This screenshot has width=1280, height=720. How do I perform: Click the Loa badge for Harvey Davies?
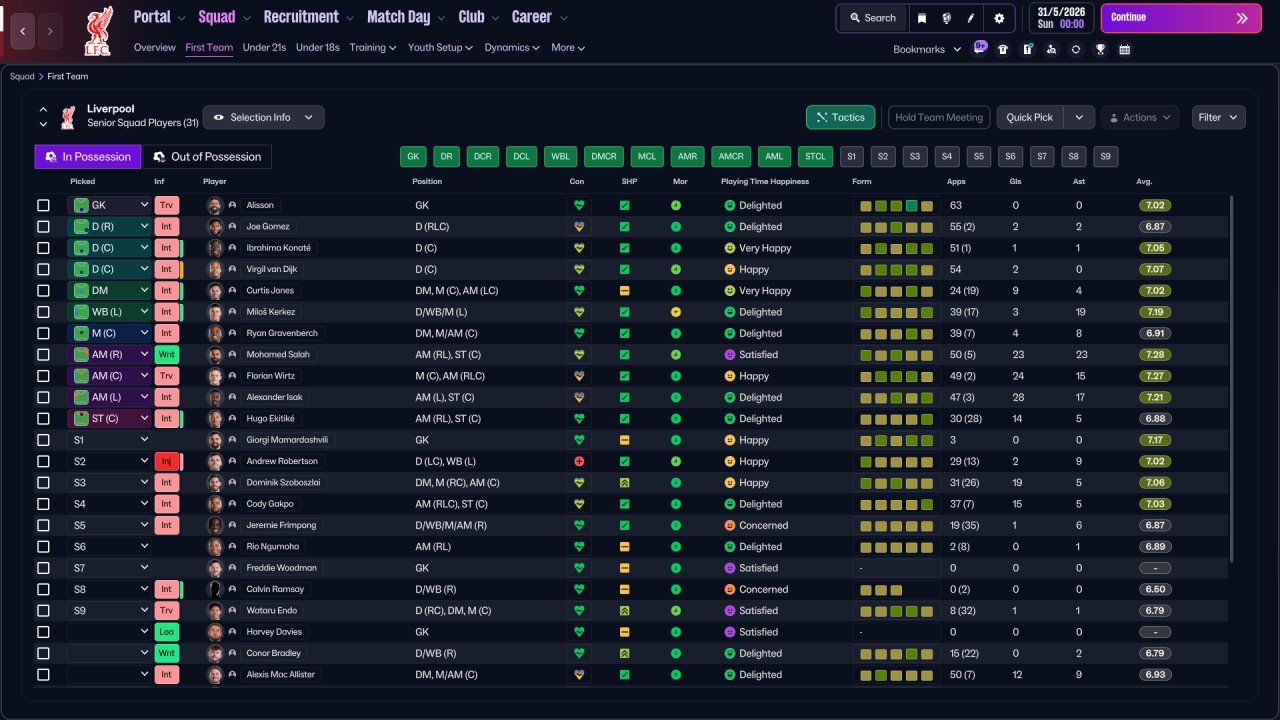[x=167, y=632]
